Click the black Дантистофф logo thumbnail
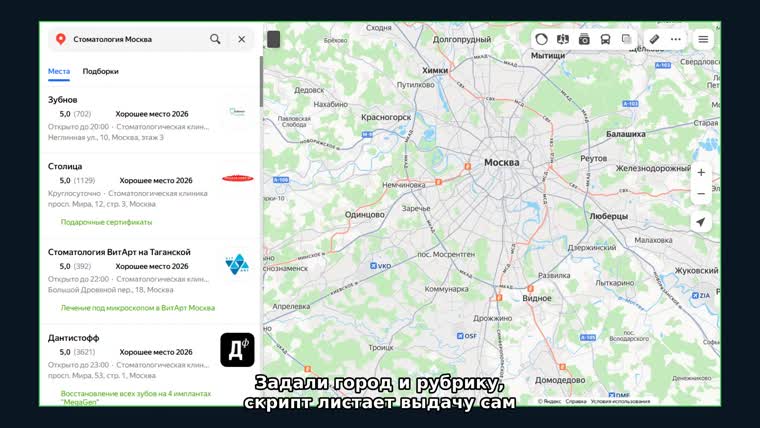The image size is (760, 428). (x=238, y=349)
